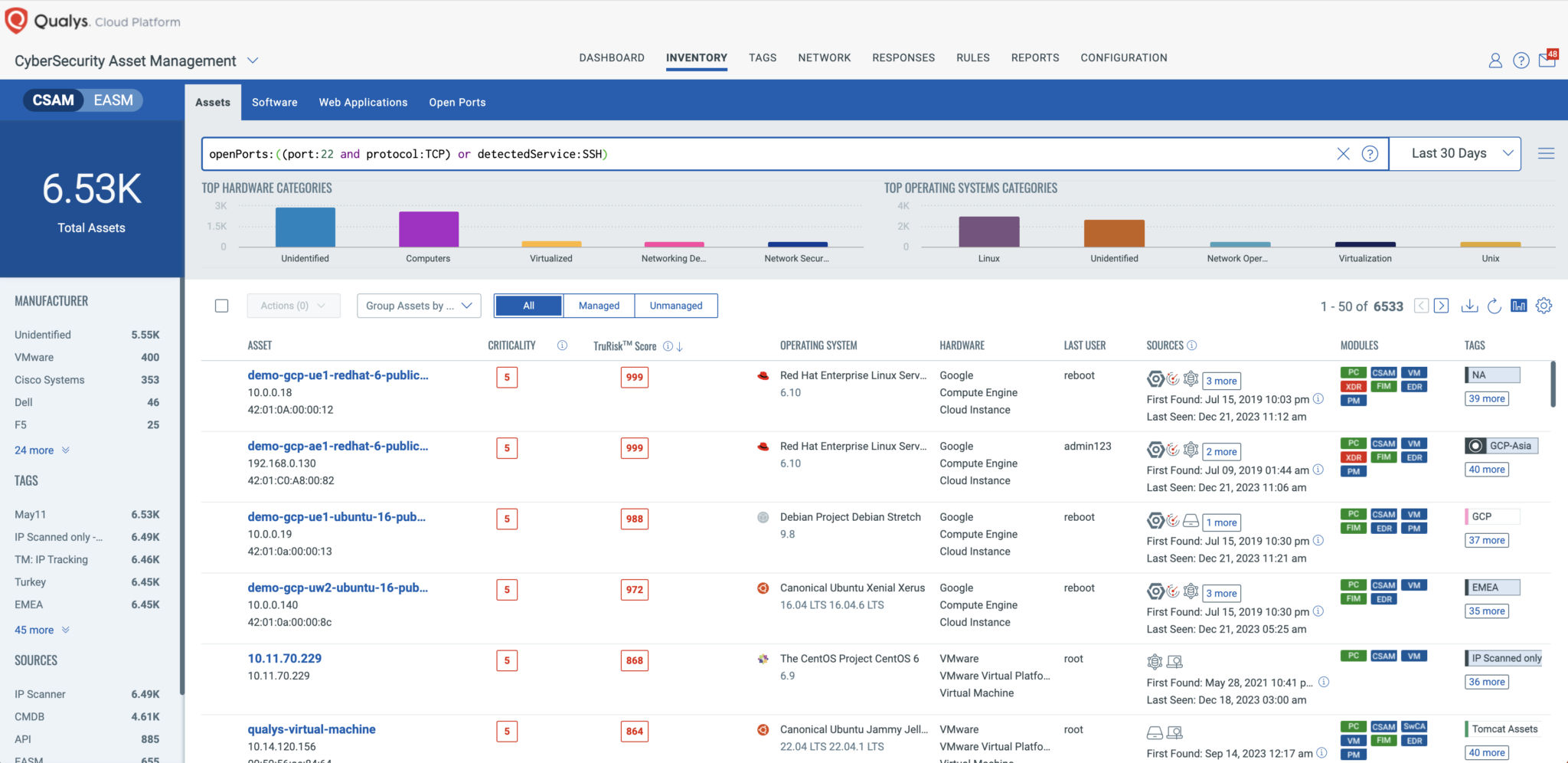
Task: Click the refresh icon near the pagination controls
Action: coord(1494,305)
